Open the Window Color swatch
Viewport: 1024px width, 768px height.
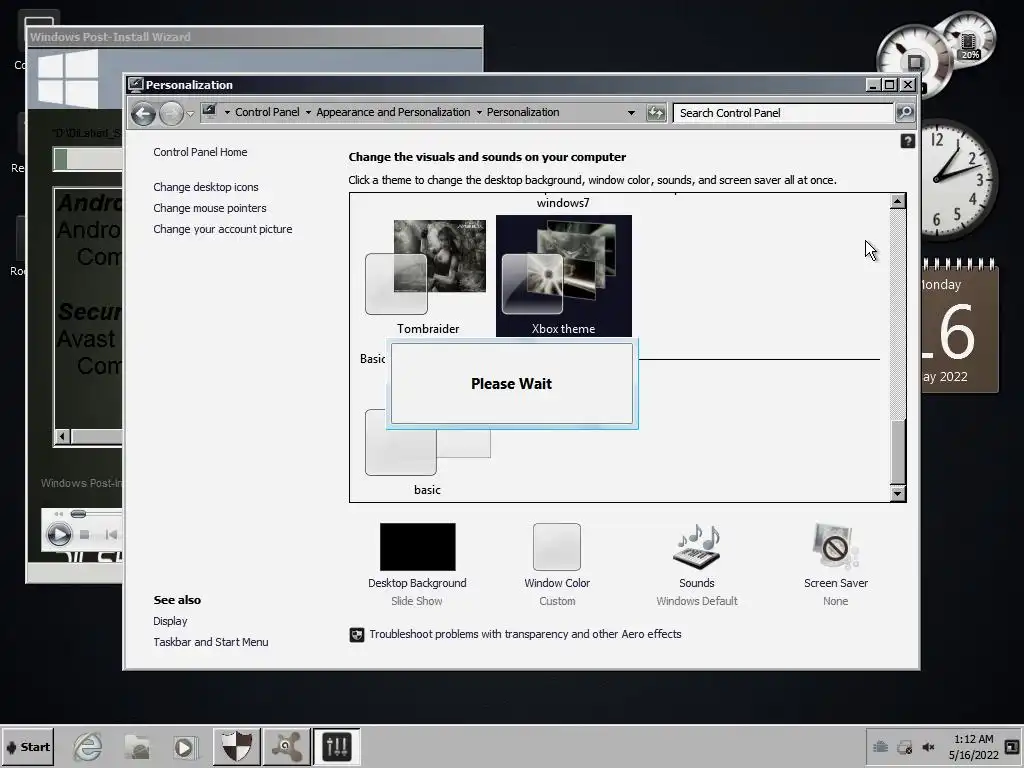coord(556,547)
